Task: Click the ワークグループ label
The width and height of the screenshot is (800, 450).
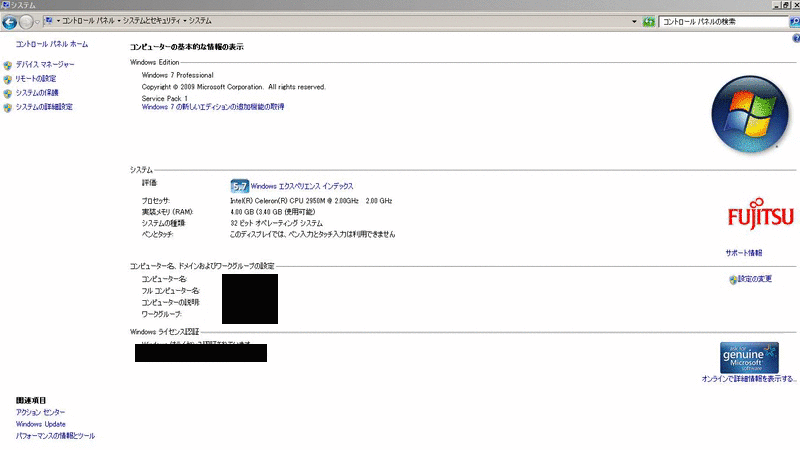Action: pos(161,314)
